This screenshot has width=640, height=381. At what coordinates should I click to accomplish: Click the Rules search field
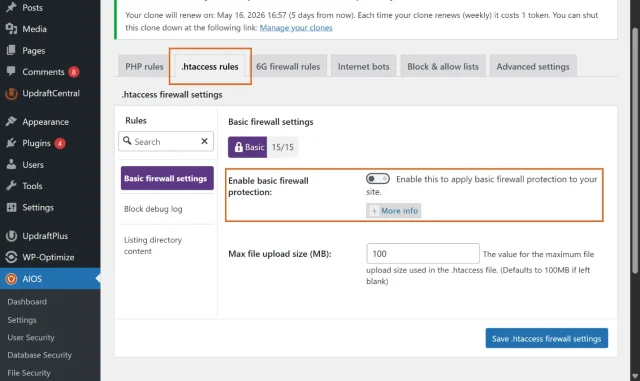coord(166,141)
